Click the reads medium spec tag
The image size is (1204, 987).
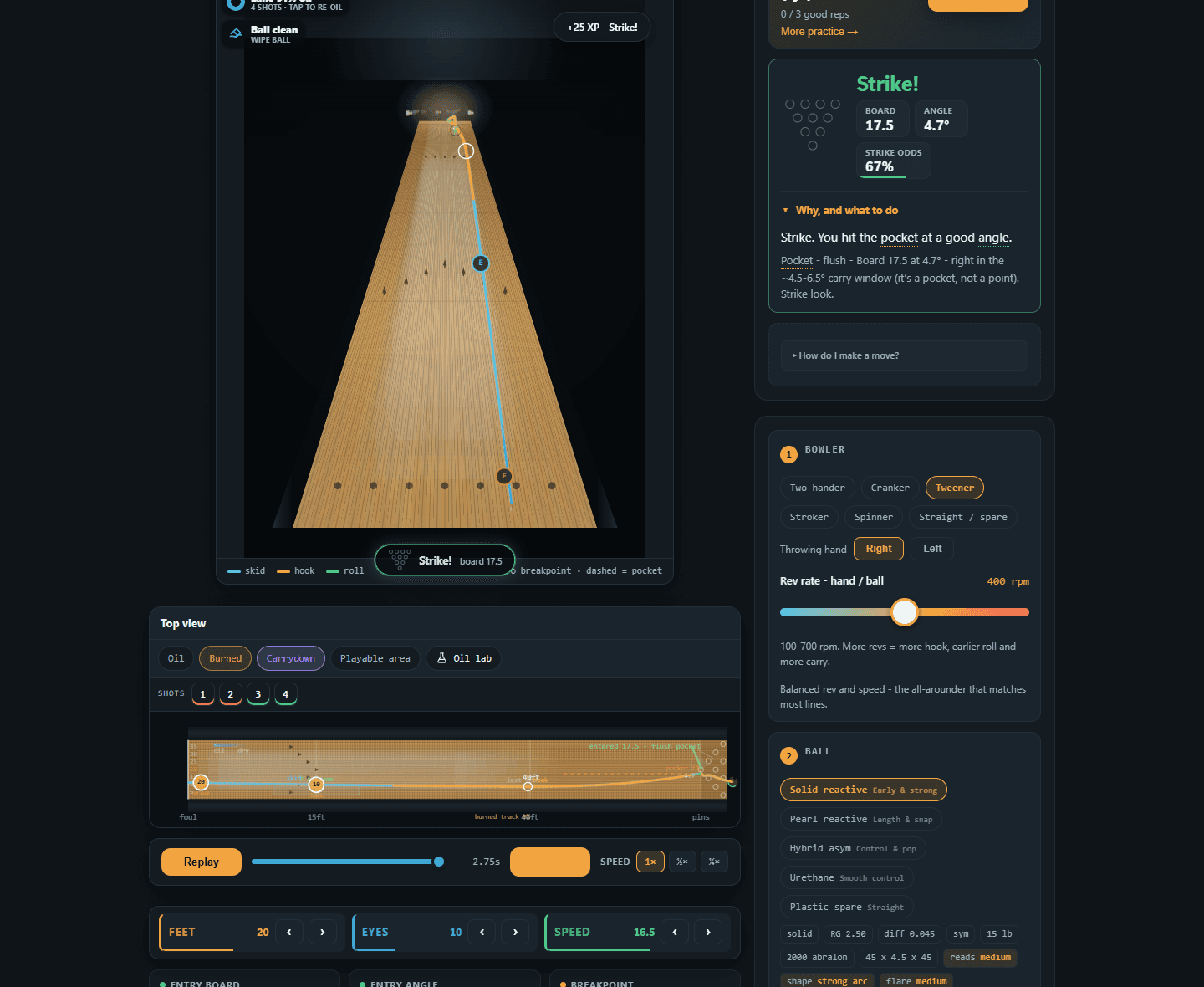pyautogui.click(x=980, y=958)
